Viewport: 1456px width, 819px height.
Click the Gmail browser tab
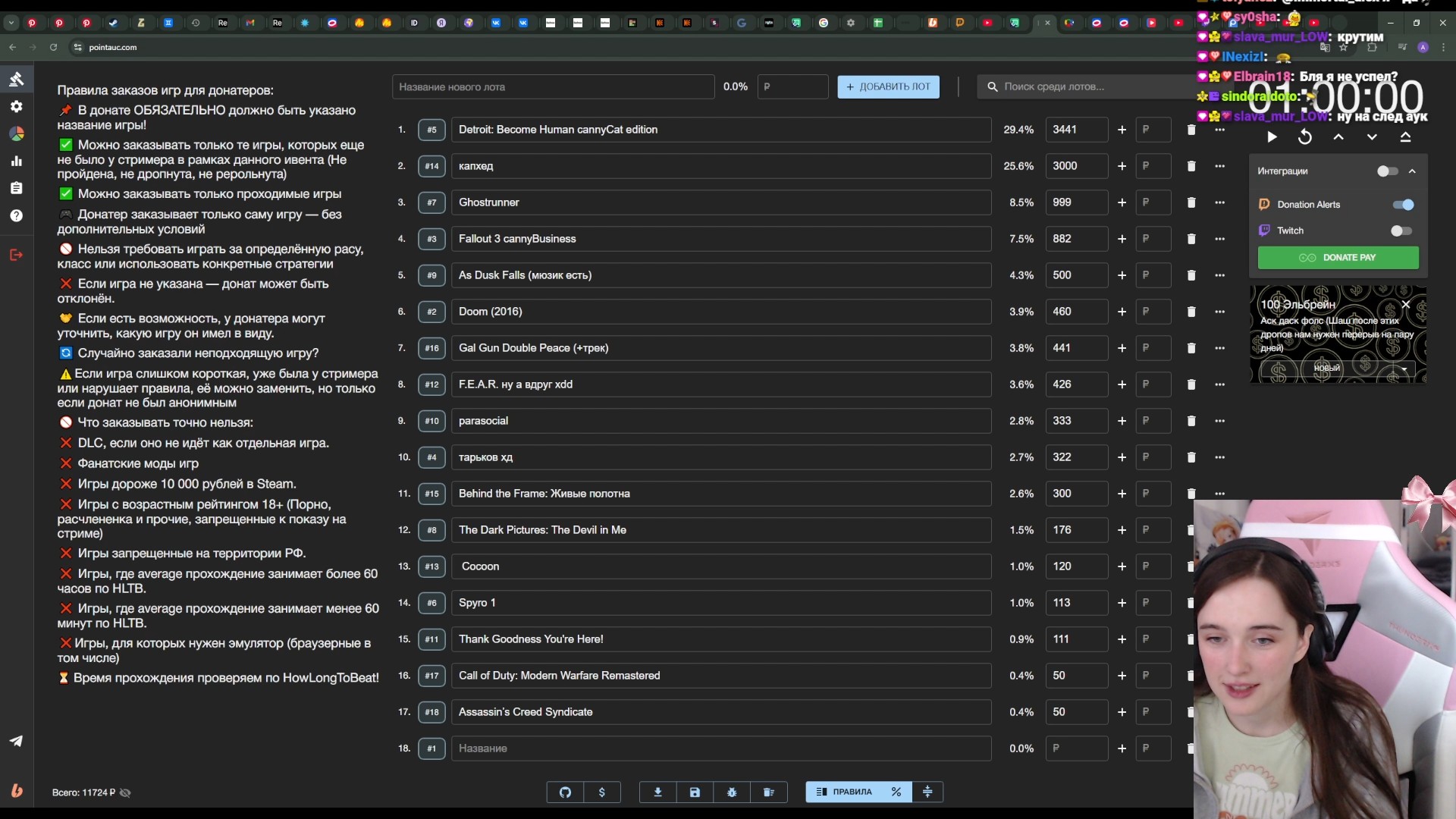250,23
